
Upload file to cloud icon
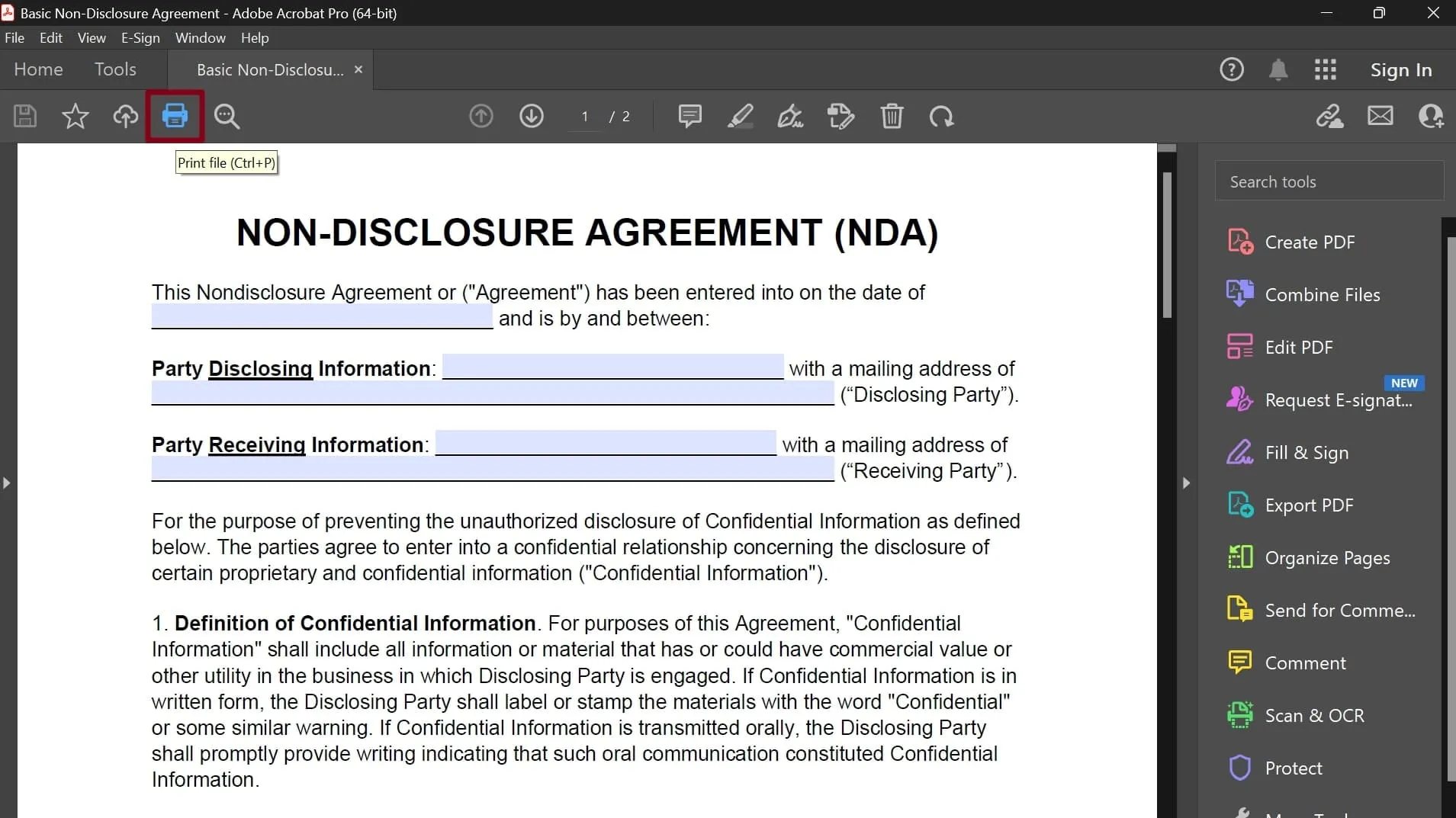[x=126, y=116]
